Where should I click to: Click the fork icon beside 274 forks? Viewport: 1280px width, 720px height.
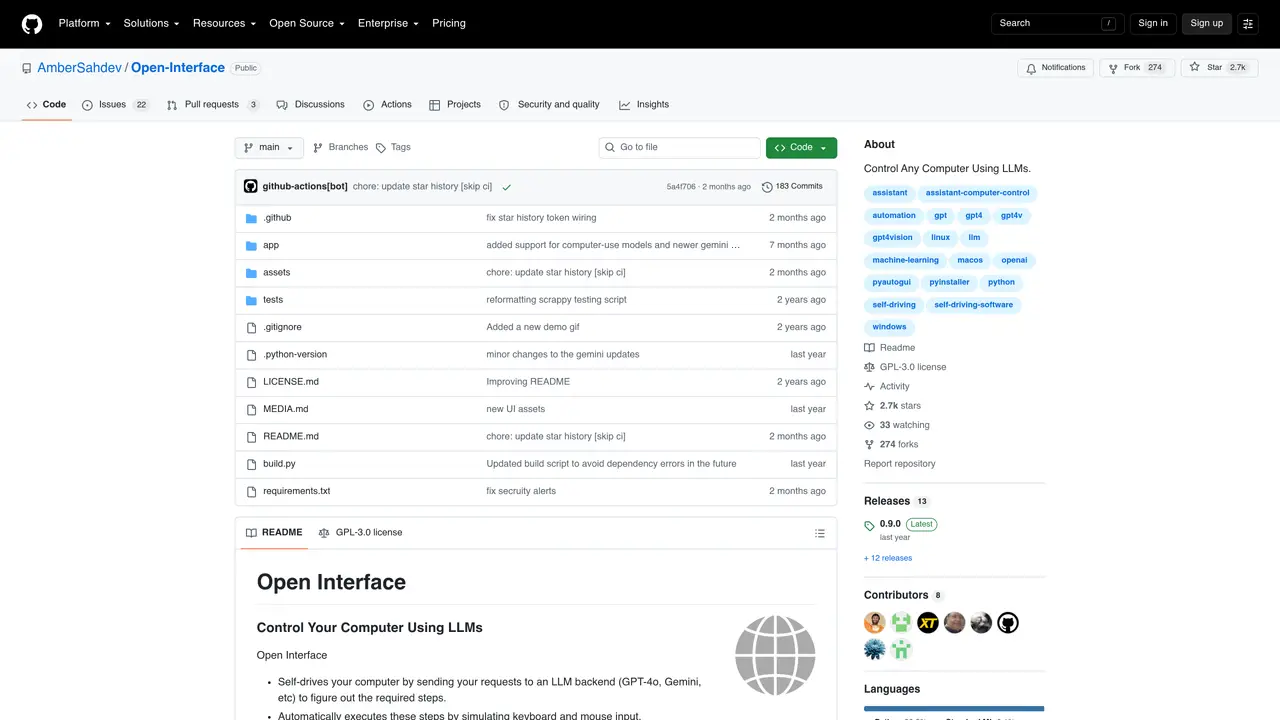(x=869, y=445)
